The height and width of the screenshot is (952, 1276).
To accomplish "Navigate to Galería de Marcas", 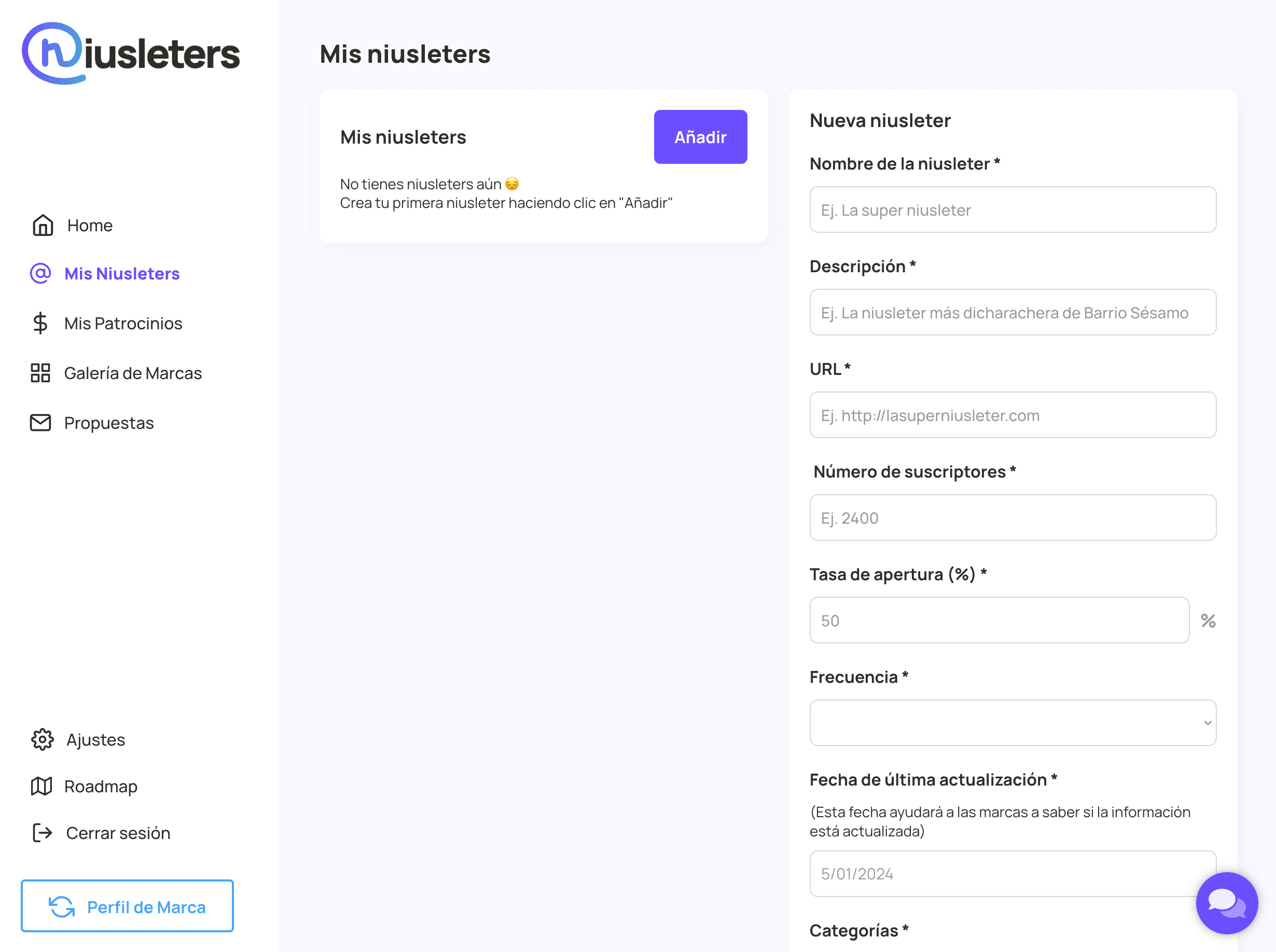I will (x=133, y=373).
